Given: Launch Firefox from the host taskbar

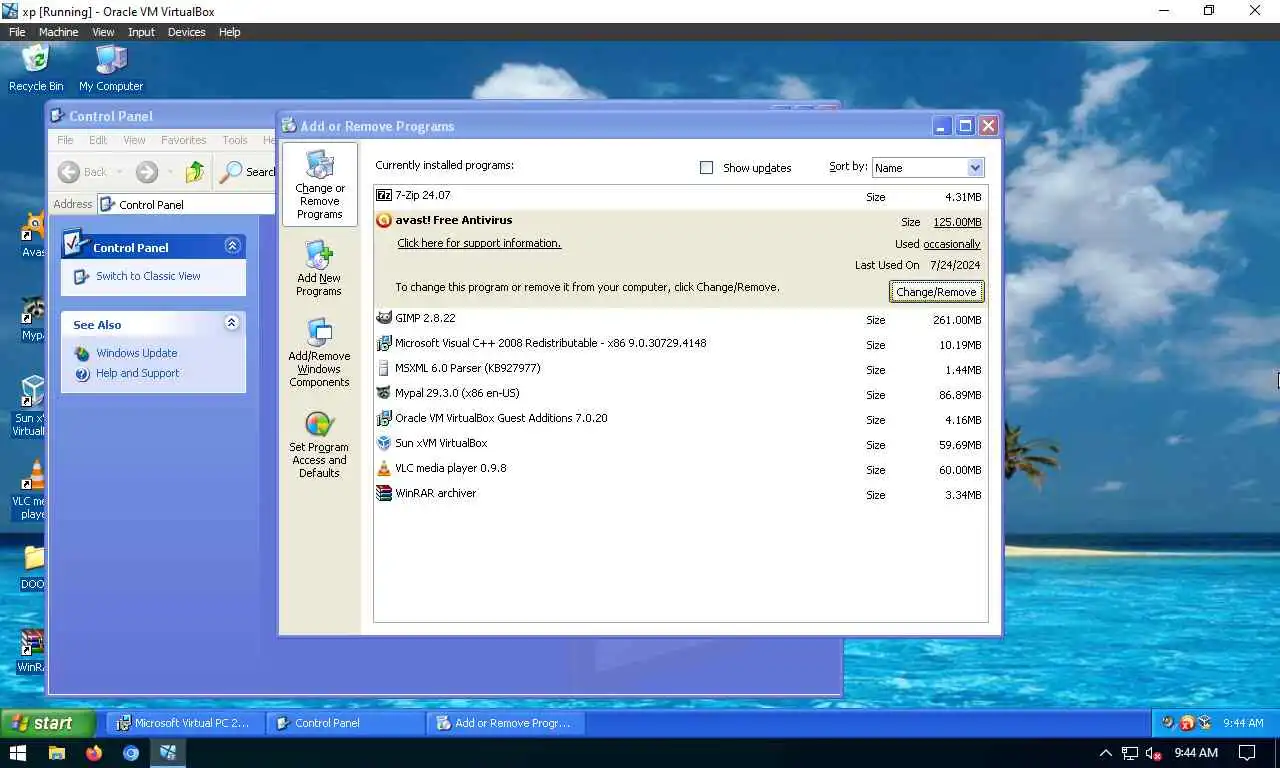Looking at the screenshot, I should coord(94,753).
